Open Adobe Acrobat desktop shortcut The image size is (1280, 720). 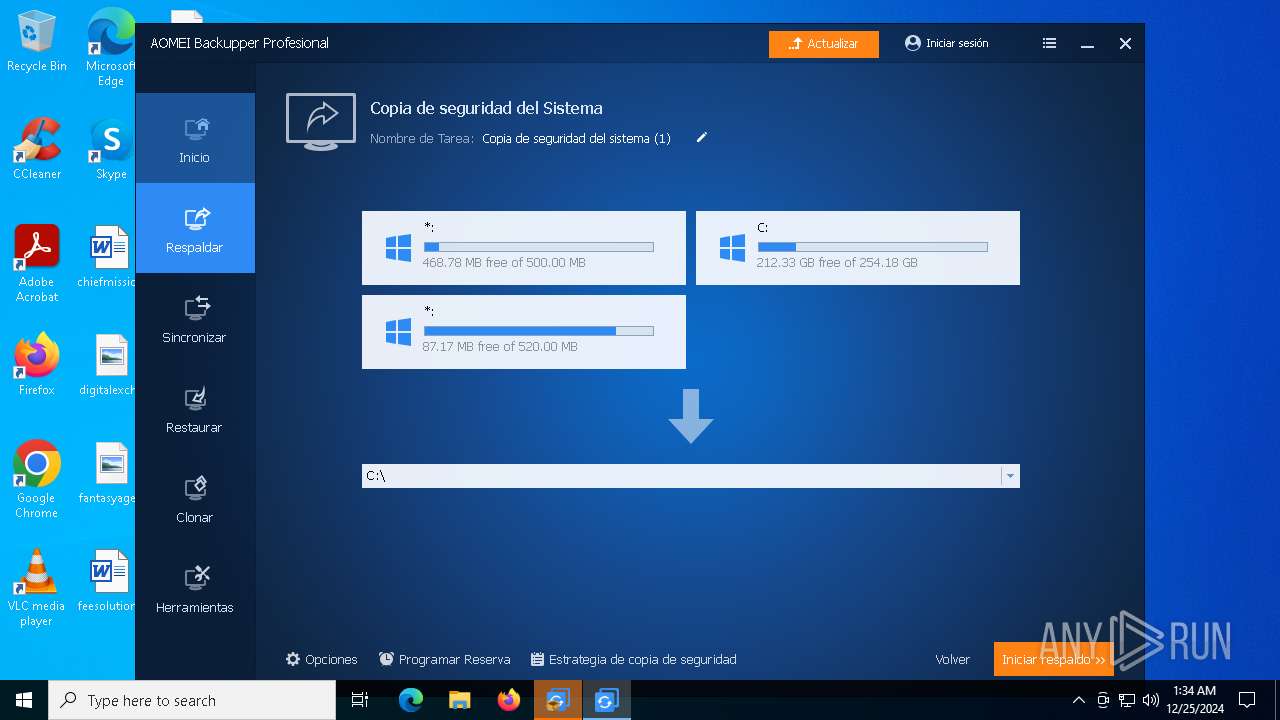tap(37, 263)
